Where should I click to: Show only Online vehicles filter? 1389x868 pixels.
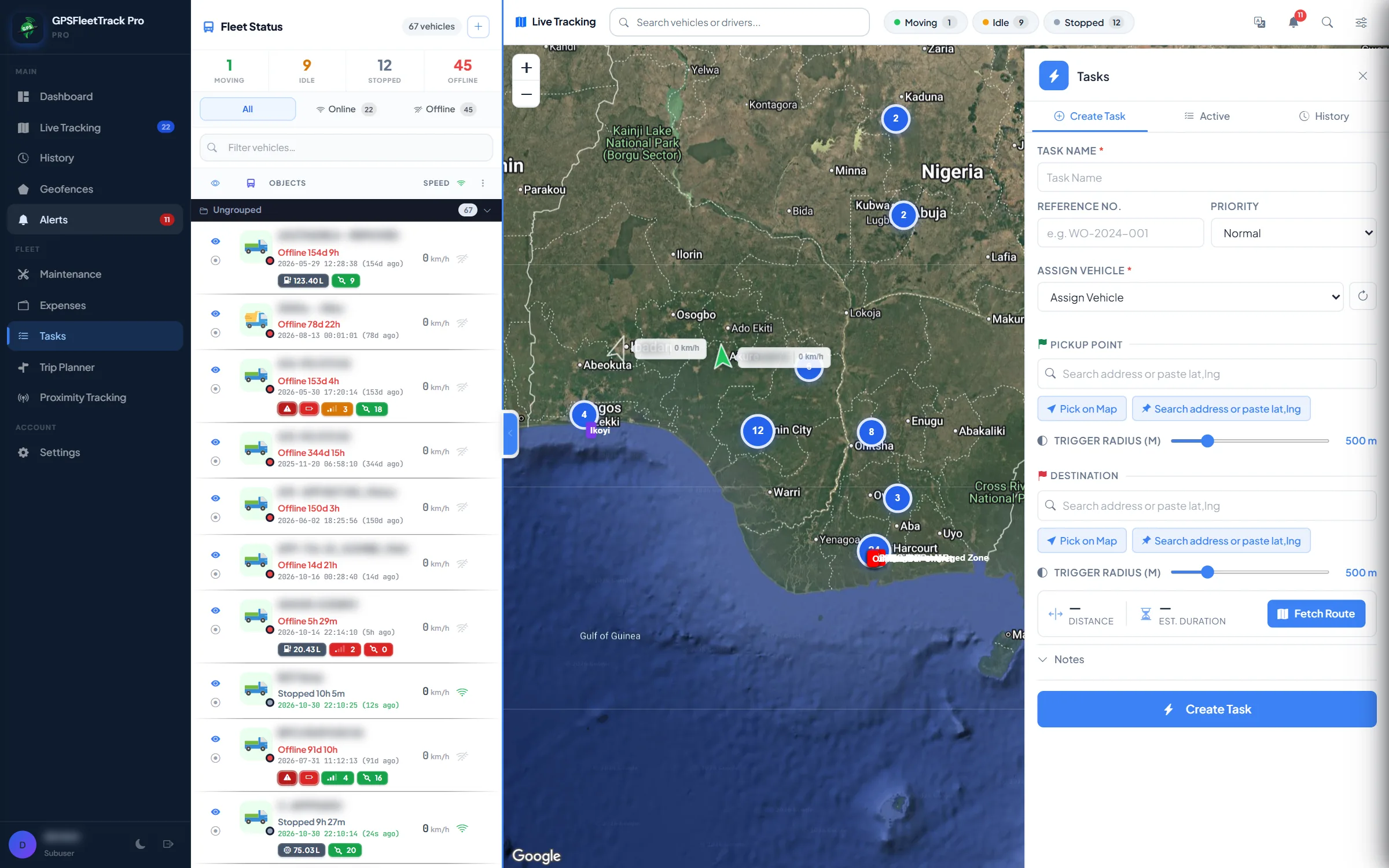click(x=346, y=109)
